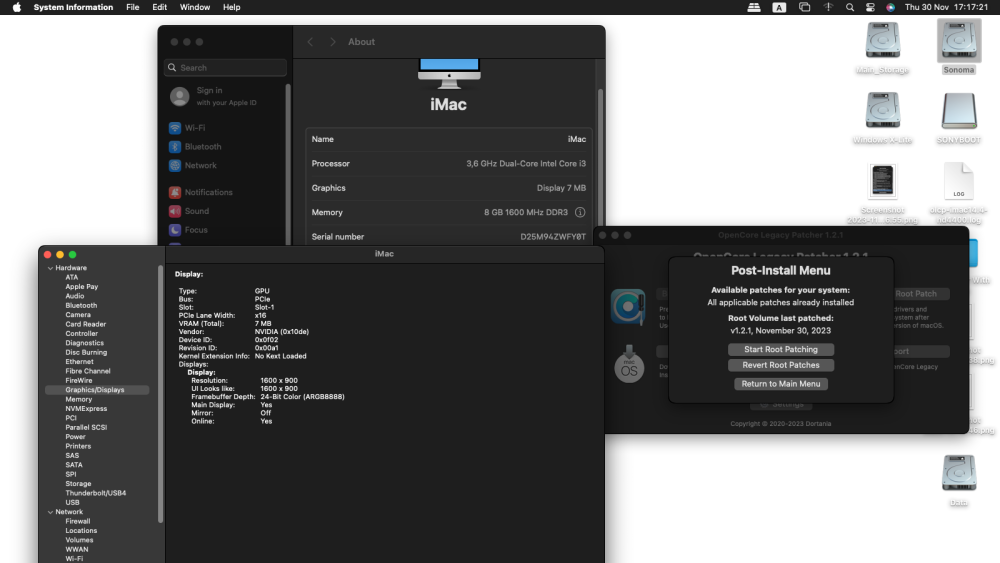
Task: Select Thunderbolt/USB4 in the hardware list
Action: 96,493
